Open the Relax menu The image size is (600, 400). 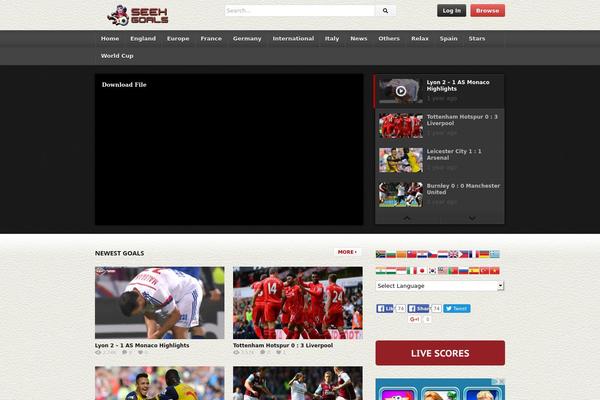[x=420, y=39]
